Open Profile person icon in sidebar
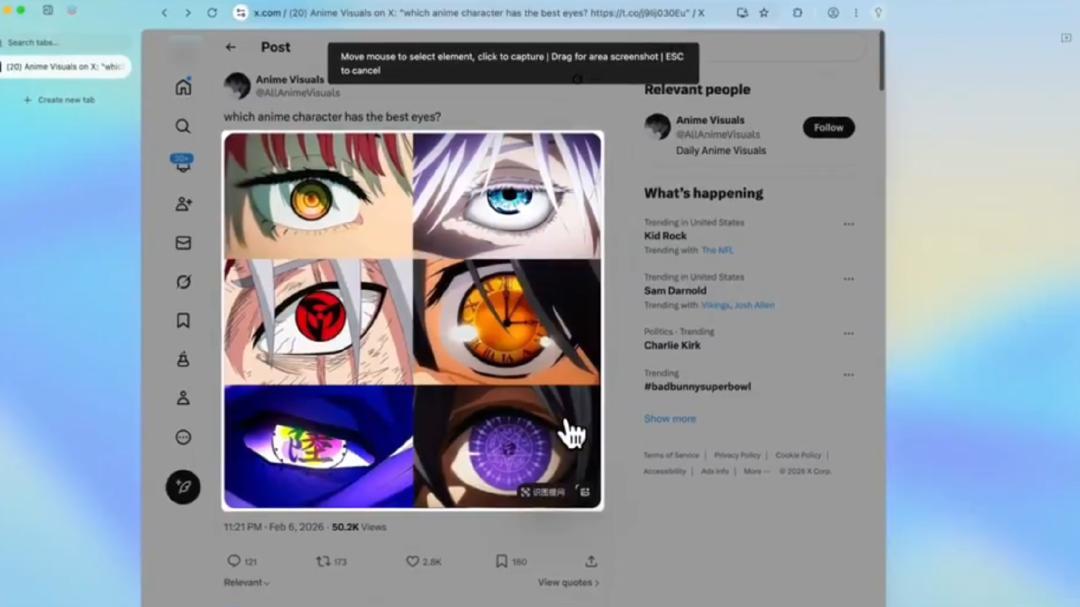This screenshot has height=607, width=1080. pyautogui.click(x=183, y=398)
